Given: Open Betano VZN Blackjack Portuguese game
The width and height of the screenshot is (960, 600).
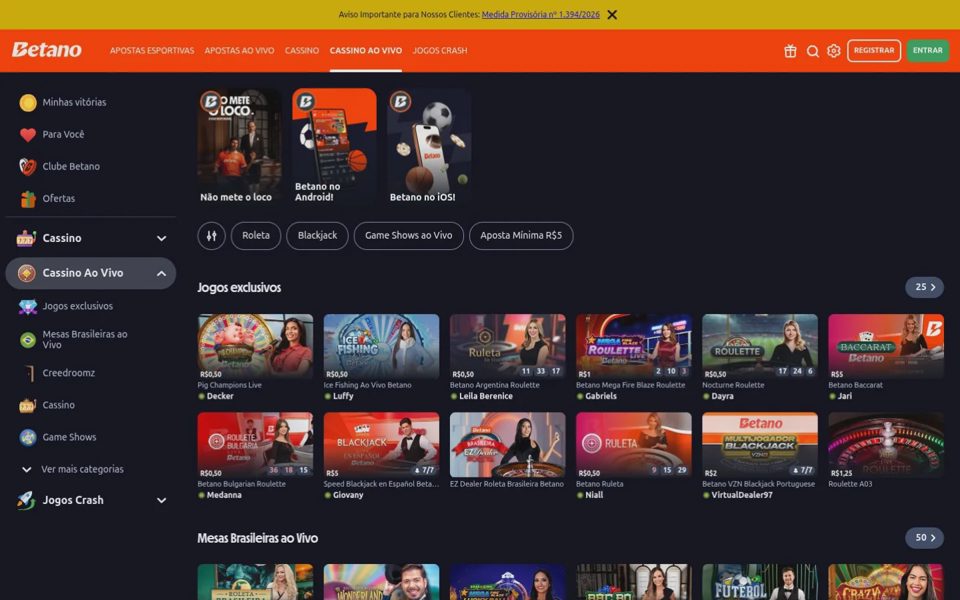Looking at the screenshot, I should pyautogui.click(x=760, y=445).
